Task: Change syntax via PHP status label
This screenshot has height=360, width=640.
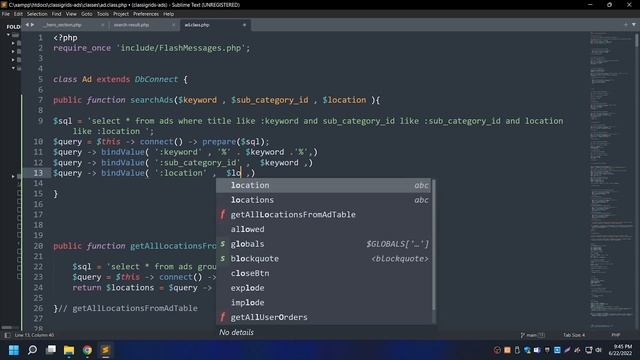Action: click(x=616, y=335)
